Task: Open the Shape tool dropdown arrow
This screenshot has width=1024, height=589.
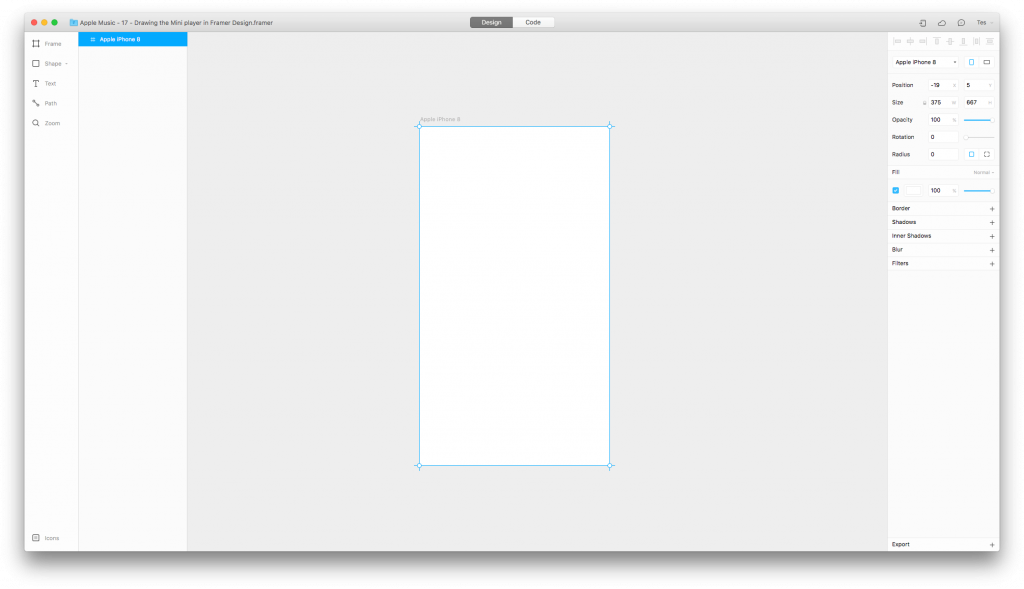Action: [66, 64]
